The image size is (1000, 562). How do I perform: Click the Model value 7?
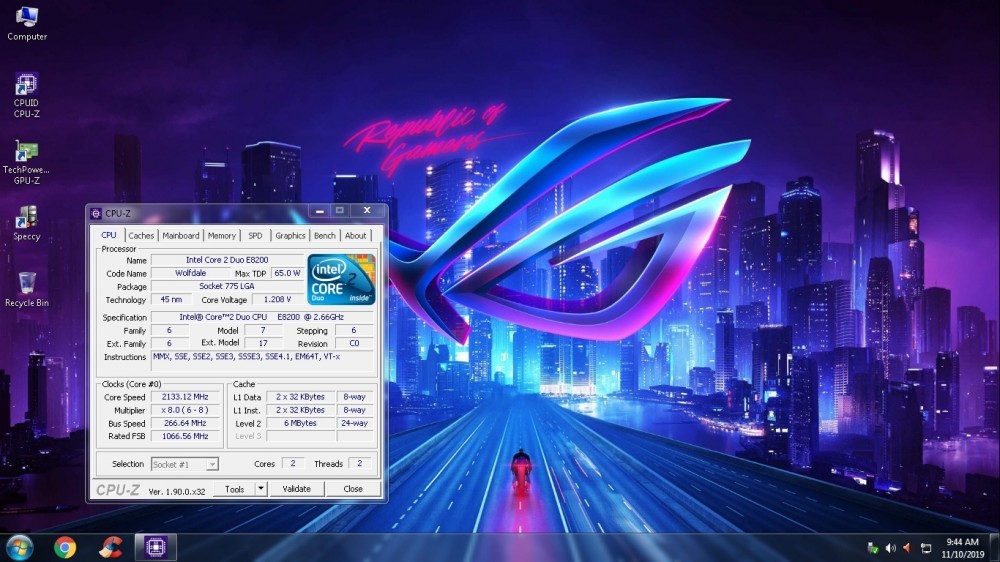pyautogui.click(x=263, y=330)
